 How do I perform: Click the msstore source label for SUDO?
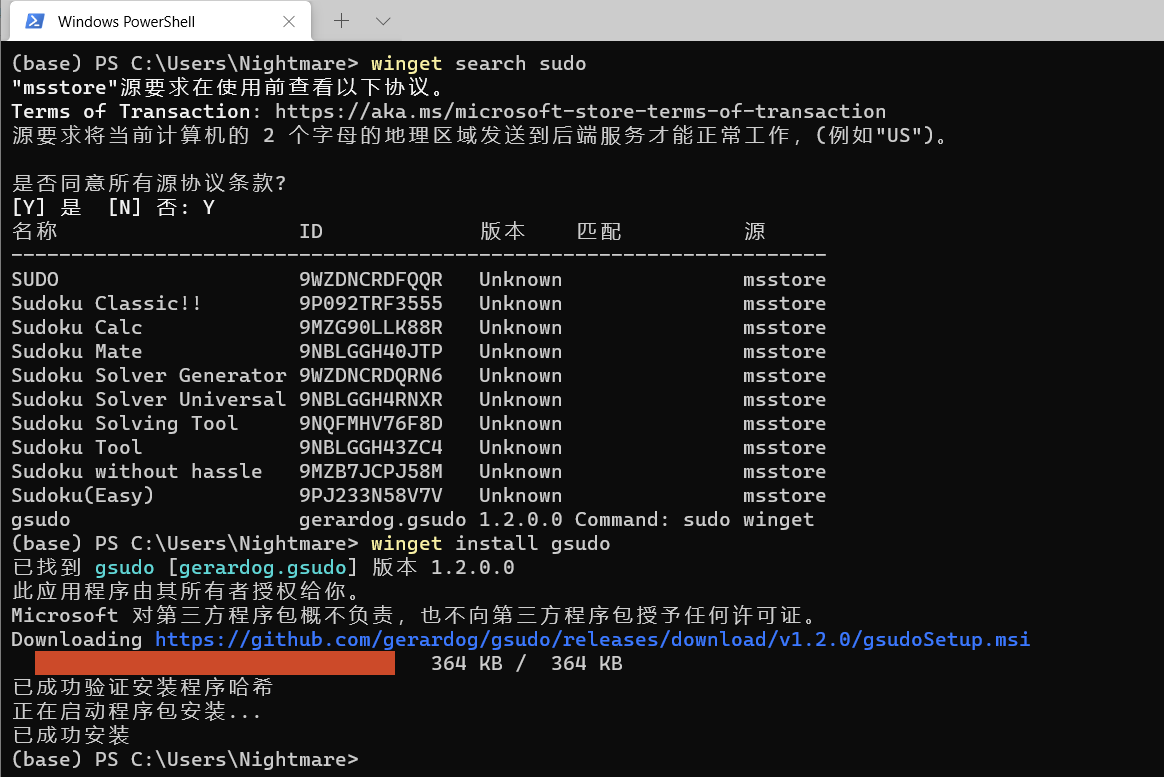coord(784,279)
